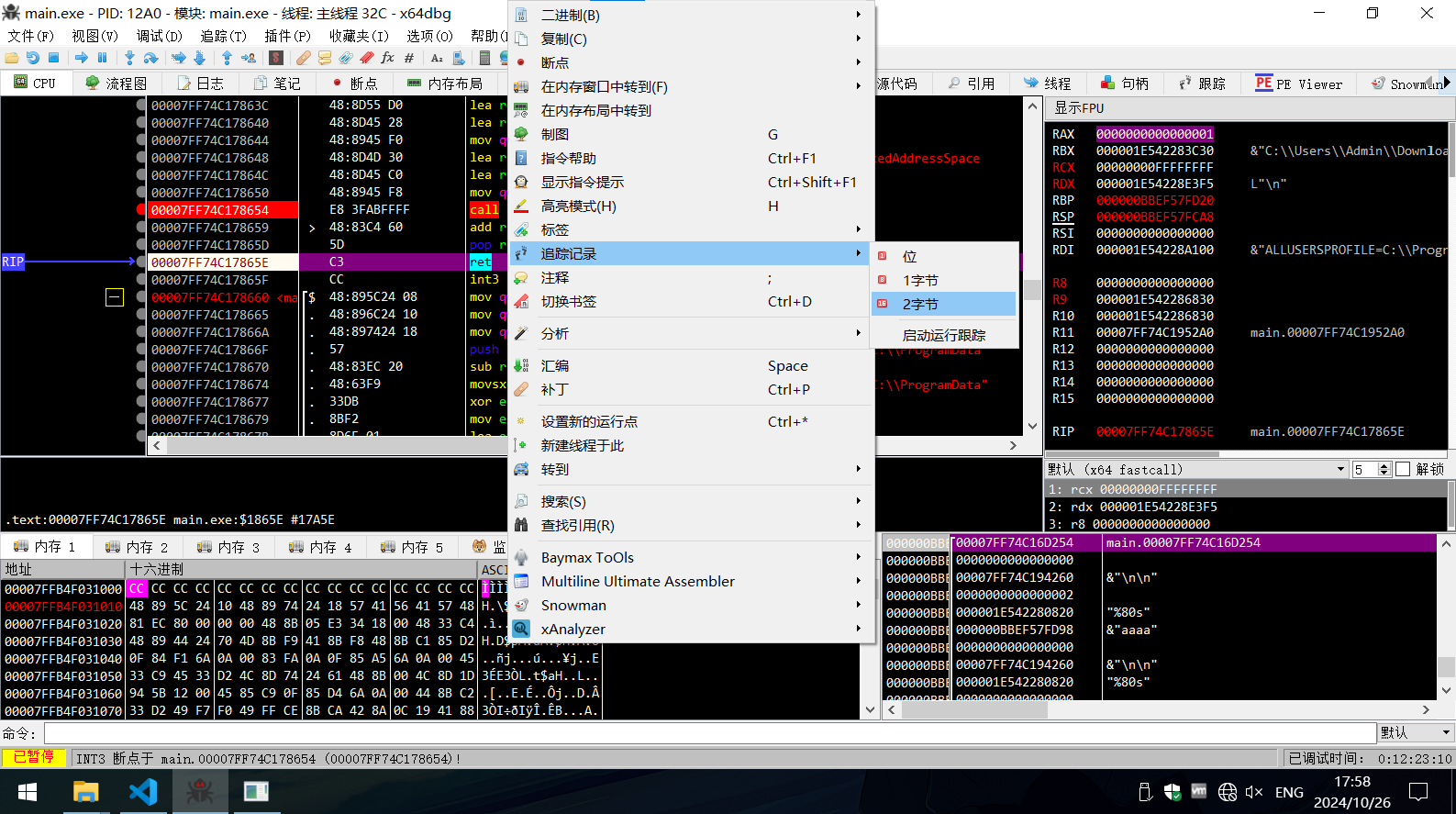Expand the 复制(C) submenu
The height and width of the screenshot is (814, 1456).
pyautogui.click(x=690, y=39)
